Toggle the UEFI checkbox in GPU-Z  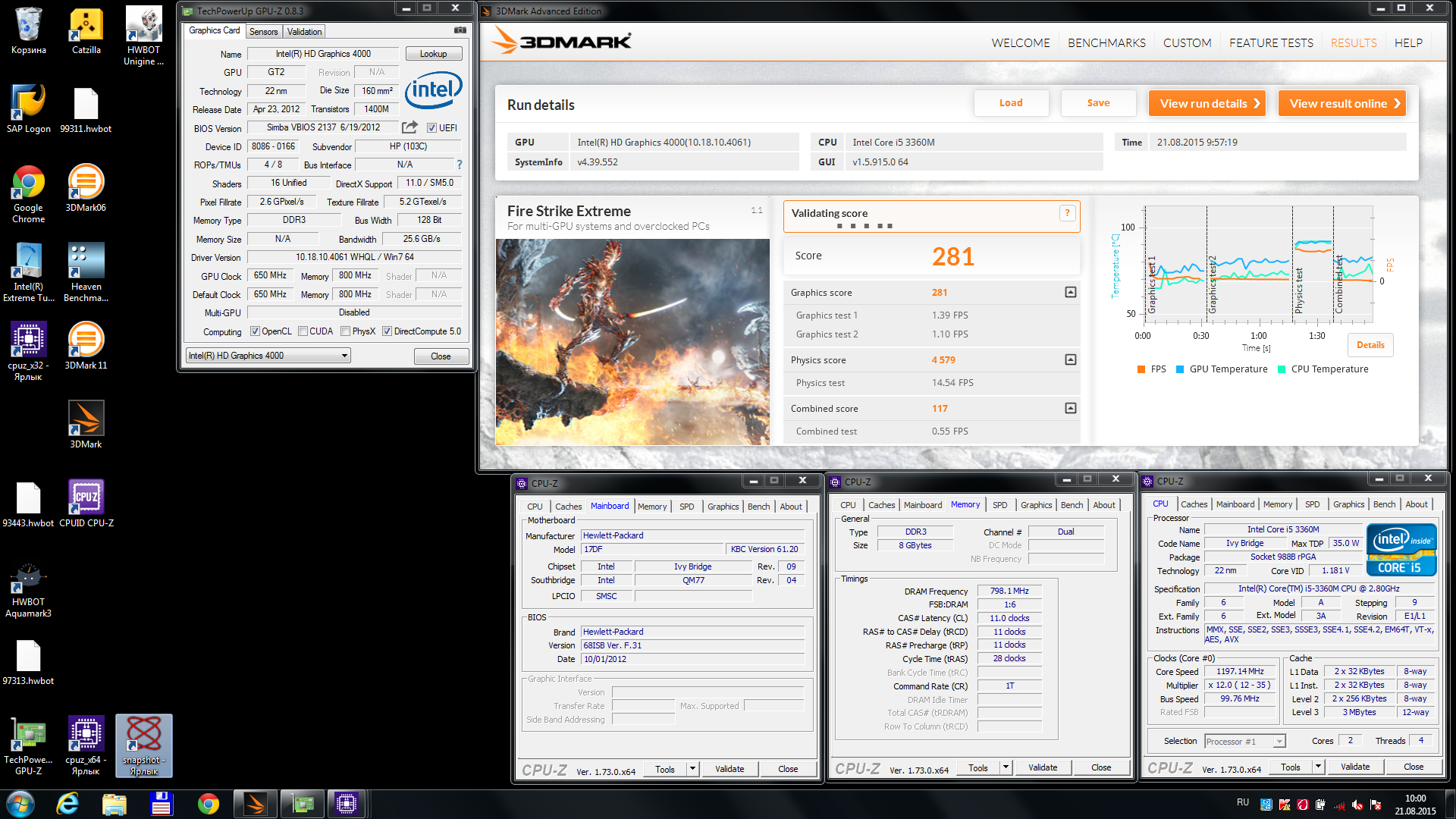431,127
